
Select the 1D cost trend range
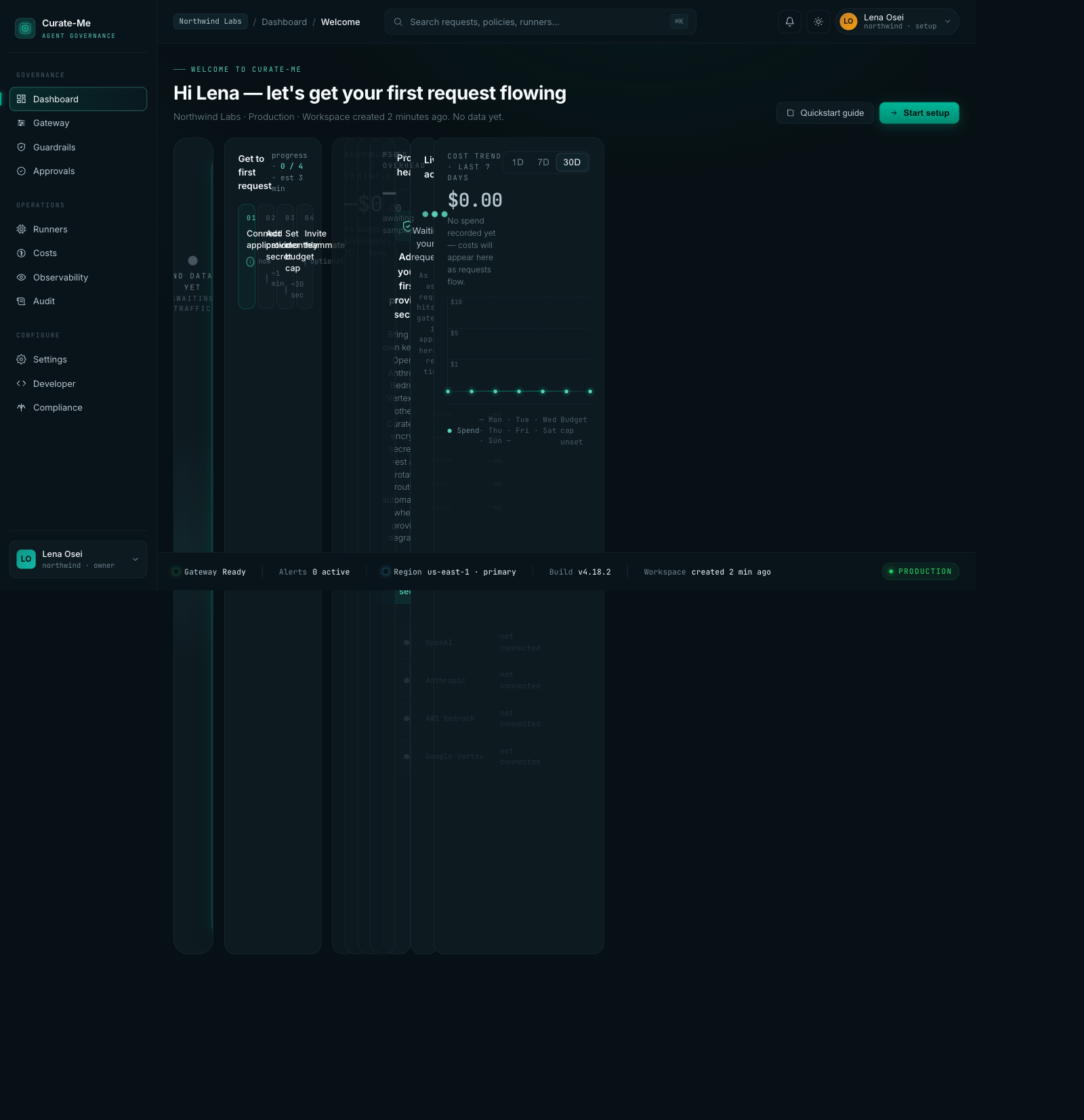tap(518, 163)
